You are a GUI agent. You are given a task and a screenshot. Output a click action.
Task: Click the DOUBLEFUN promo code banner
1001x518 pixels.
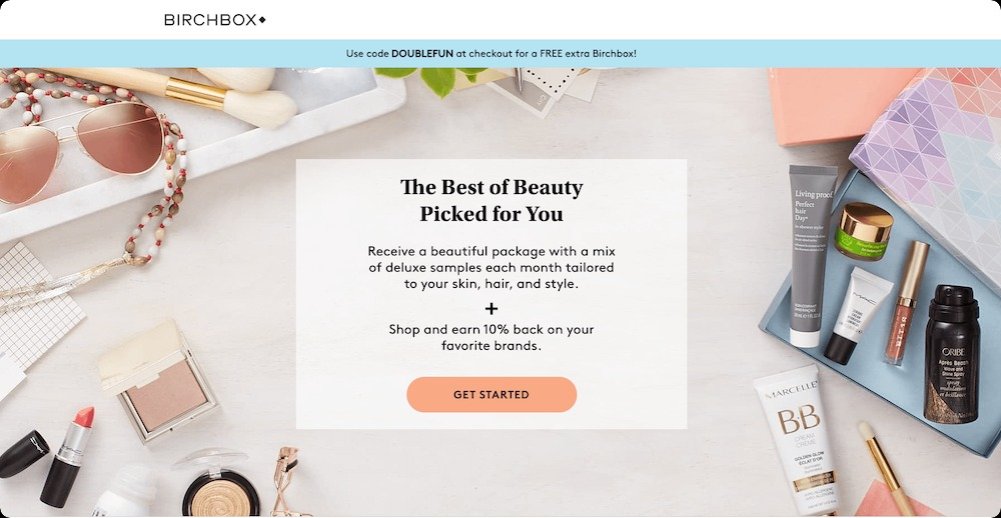pos(492,54)
